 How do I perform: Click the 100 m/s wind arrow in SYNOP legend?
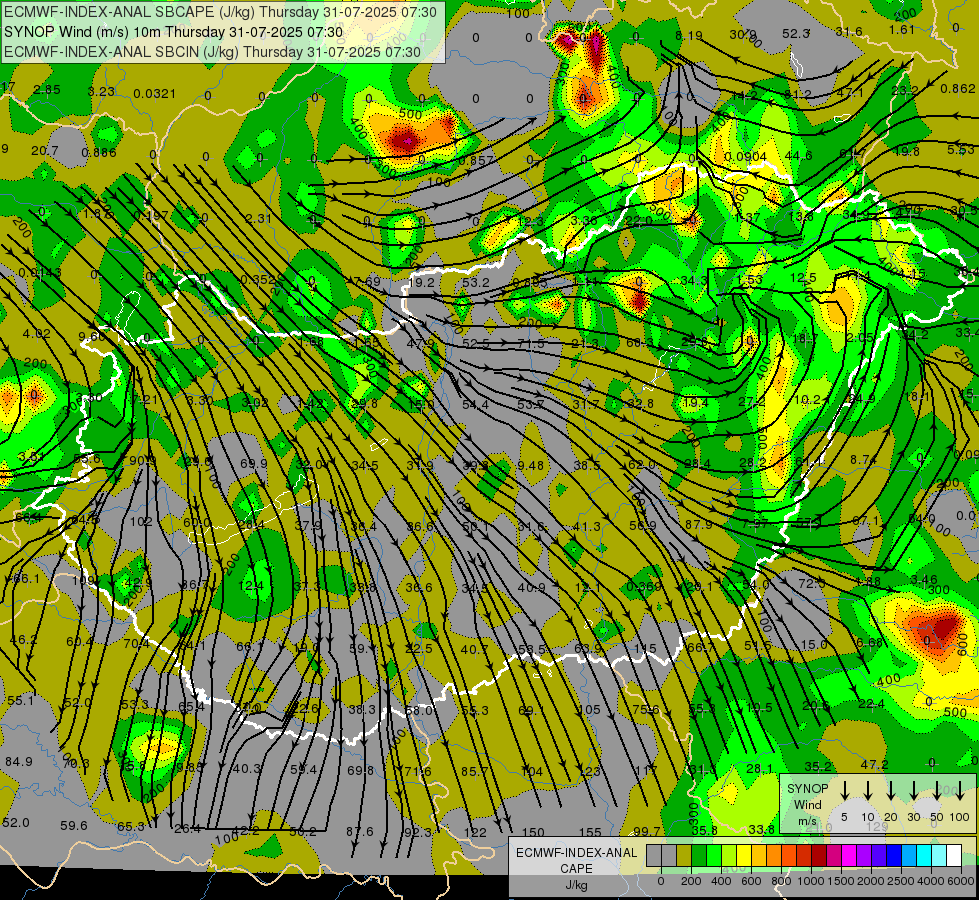(960, 791)
